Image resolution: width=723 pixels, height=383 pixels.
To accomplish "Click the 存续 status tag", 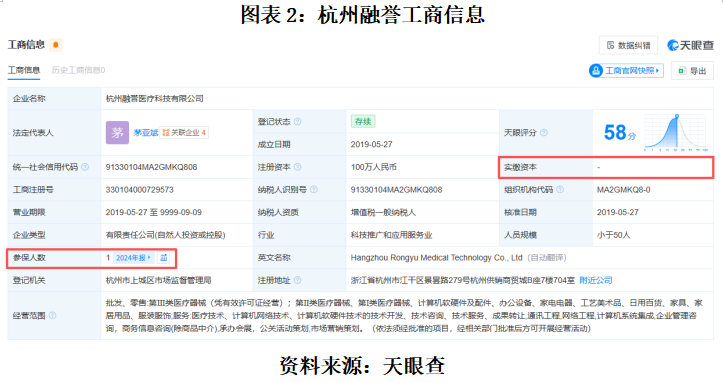I will (x=363, y=121).
